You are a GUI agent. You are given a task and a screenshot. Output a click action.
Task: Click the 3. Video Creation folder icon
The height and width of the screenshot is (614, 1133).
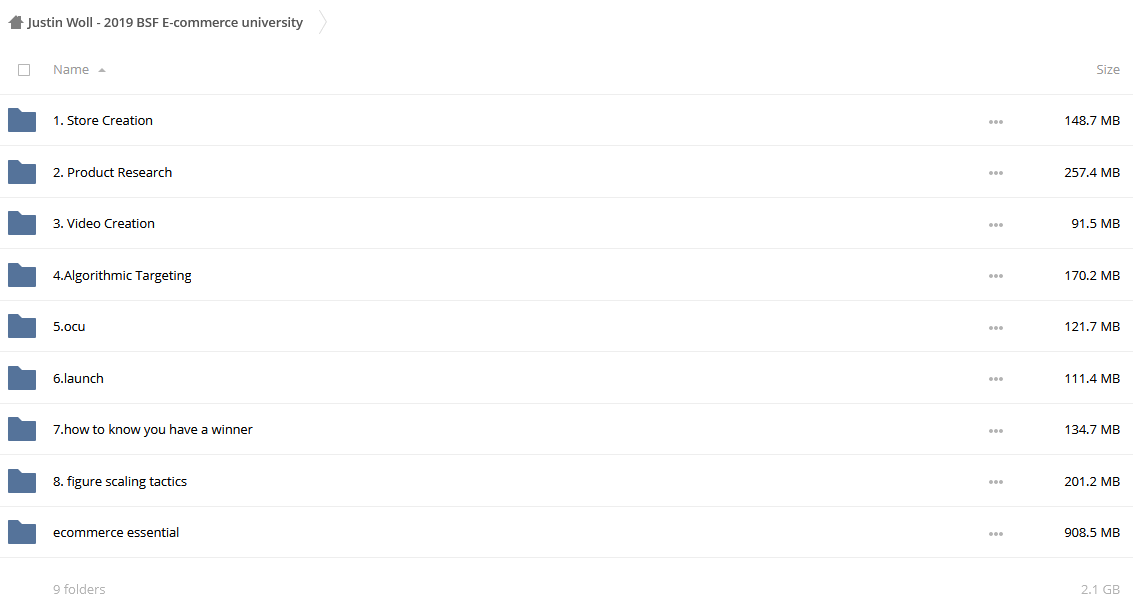tap(22, 223)
